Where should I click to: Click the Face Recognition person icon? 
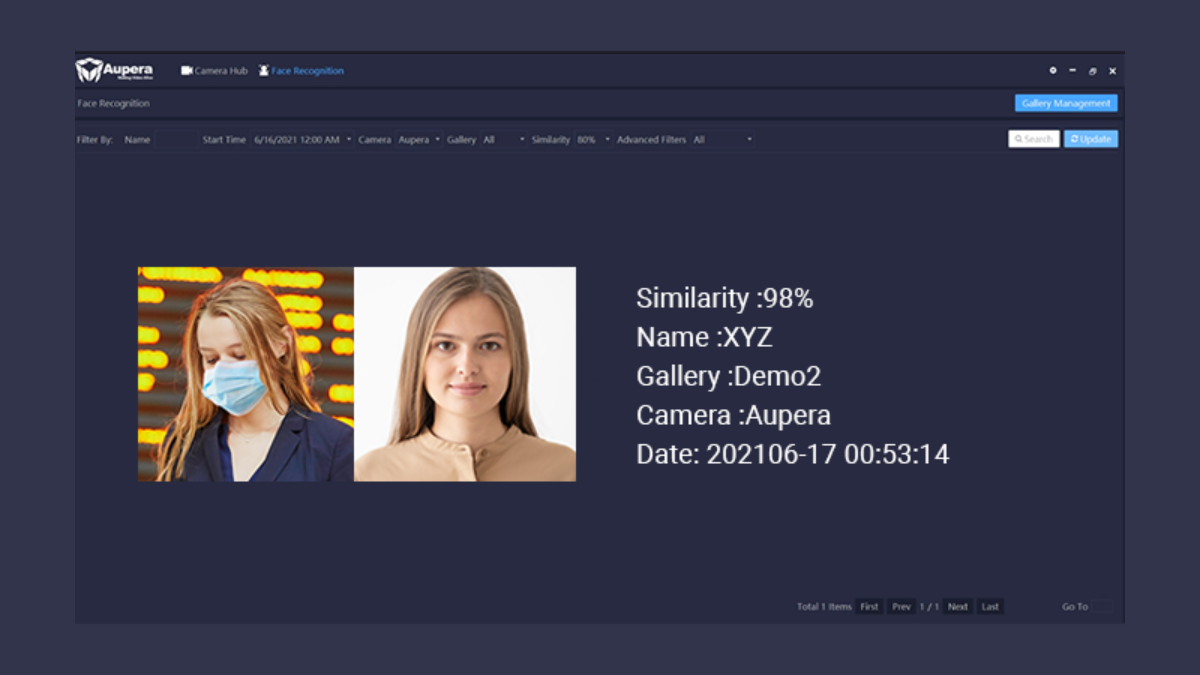[x=263, y=71]
